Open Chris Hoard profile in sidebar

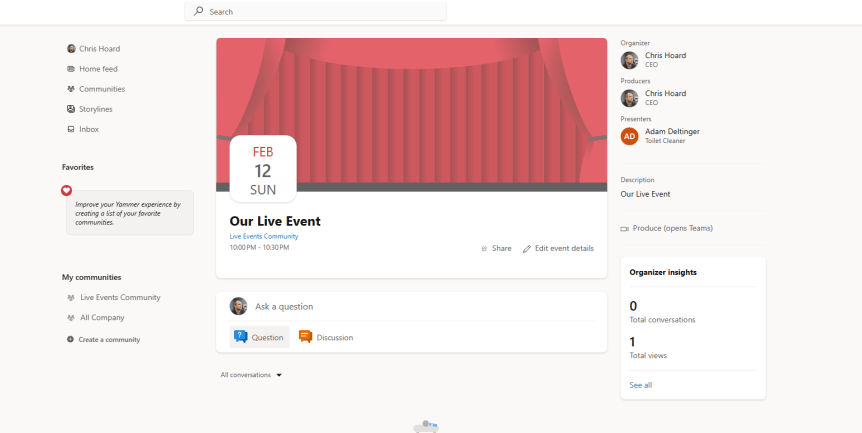[x=99, y=48]
